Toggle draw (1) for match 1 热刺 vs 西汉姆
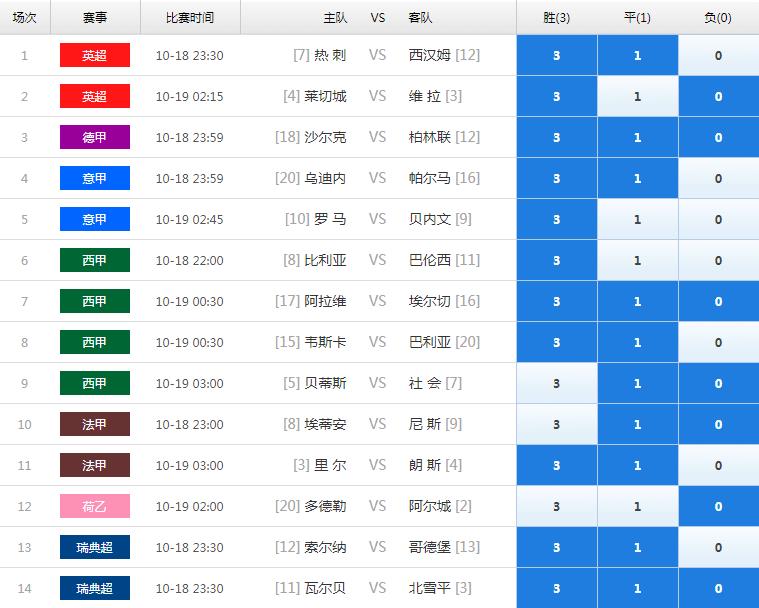Viewport: 759px width, 608px height. (x=638, y=55)
